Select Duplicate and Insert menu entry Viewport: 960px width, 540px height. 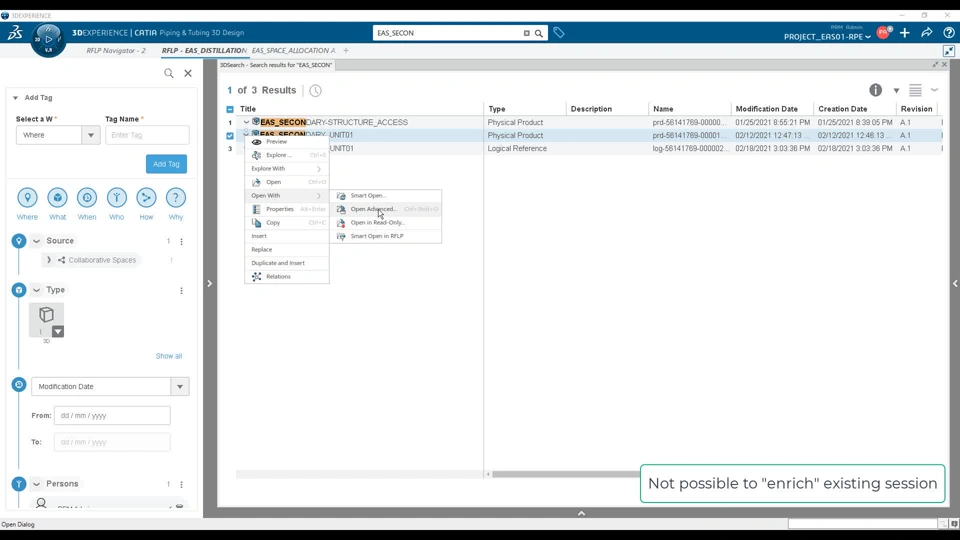point(287,263)
